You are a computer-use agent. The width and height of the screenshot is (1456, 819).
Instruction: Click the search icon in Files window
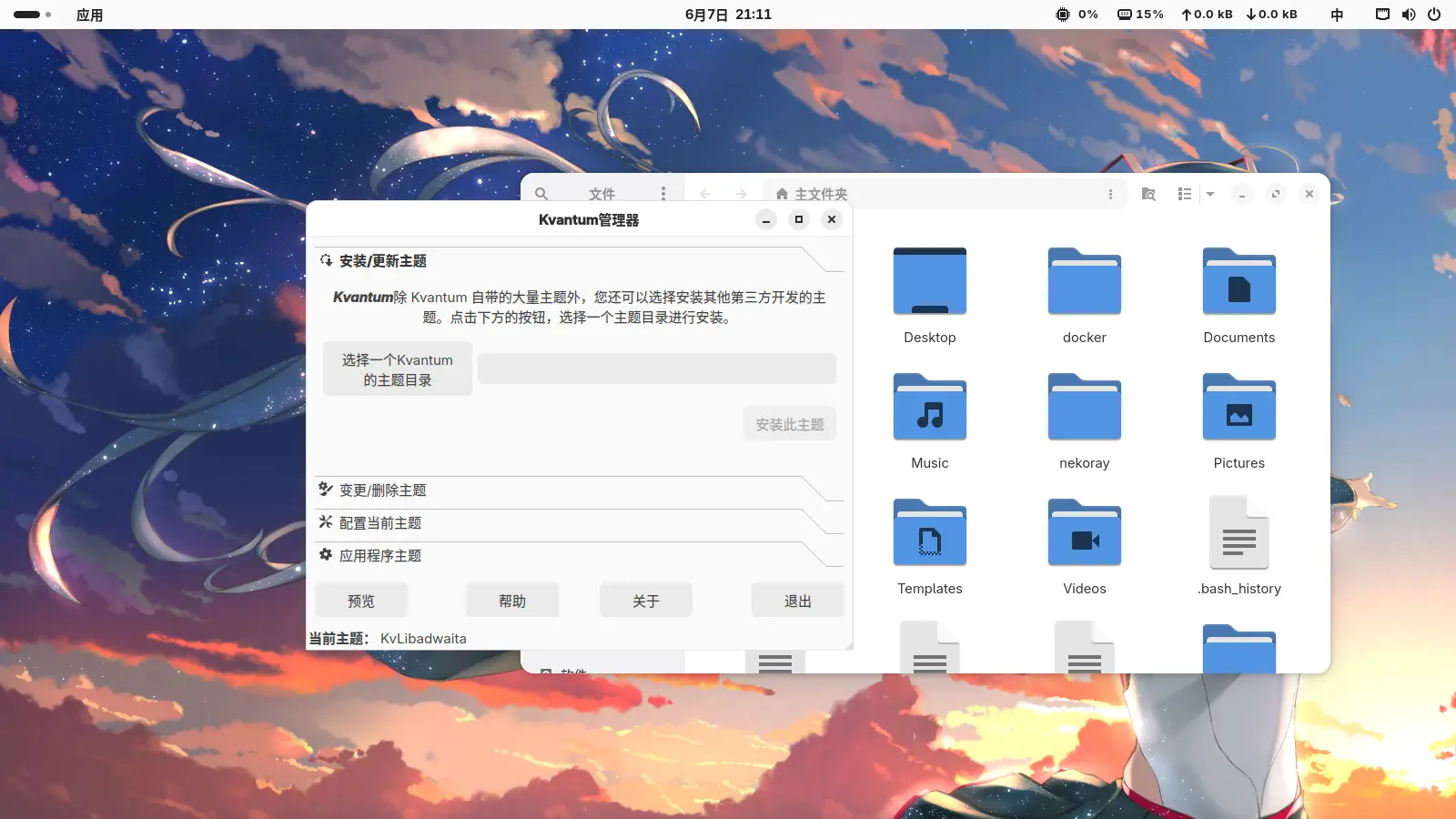click(541, 194)
